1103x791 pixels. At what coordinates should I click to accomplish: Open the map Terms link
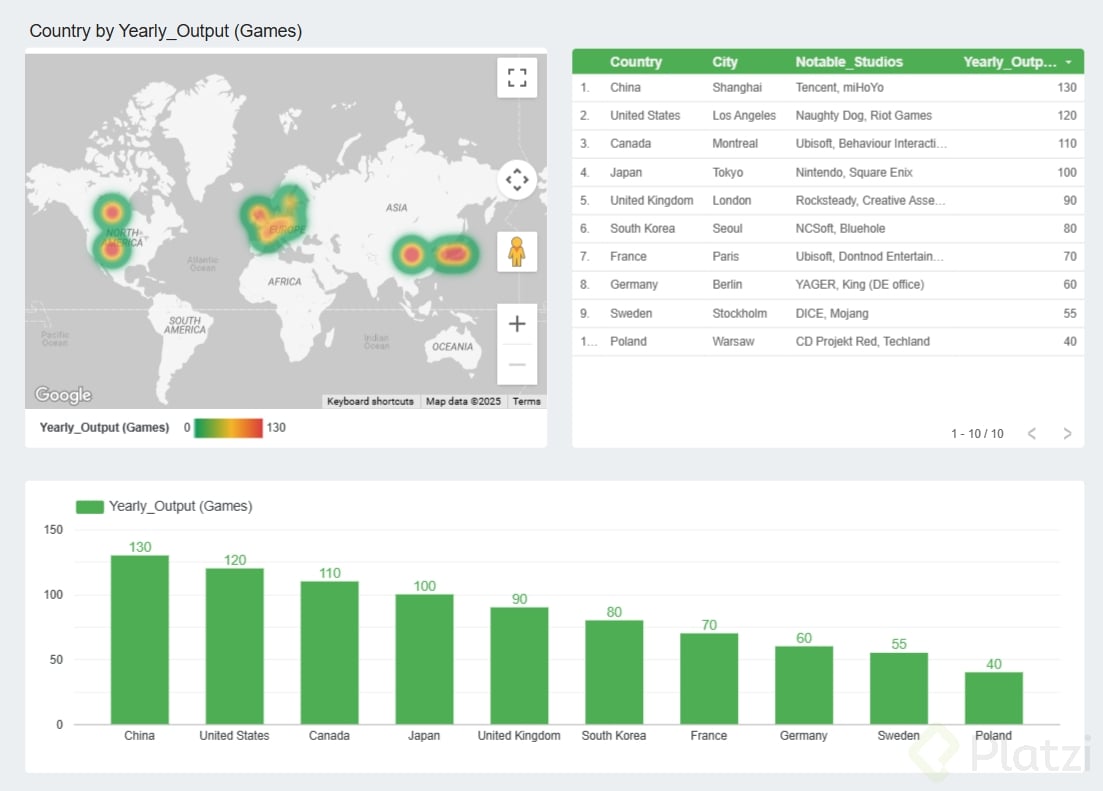[x=526, y=401]
